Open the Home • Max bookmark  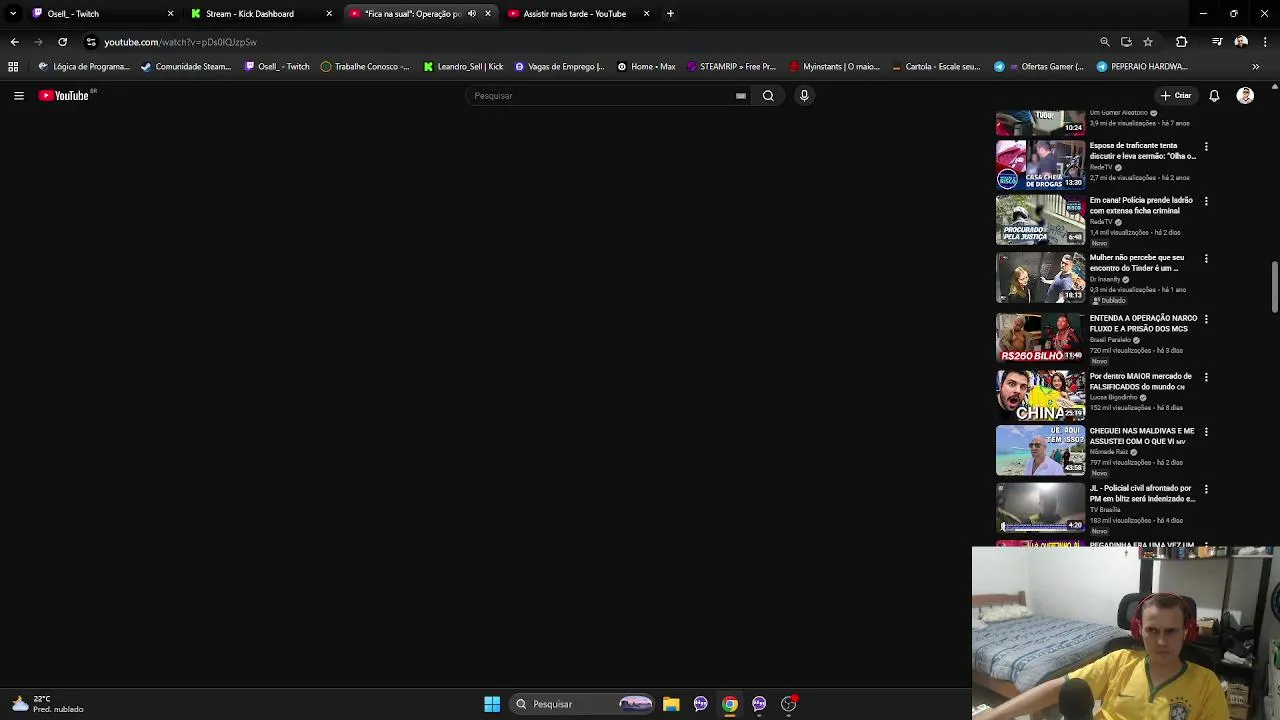point(646,67)
